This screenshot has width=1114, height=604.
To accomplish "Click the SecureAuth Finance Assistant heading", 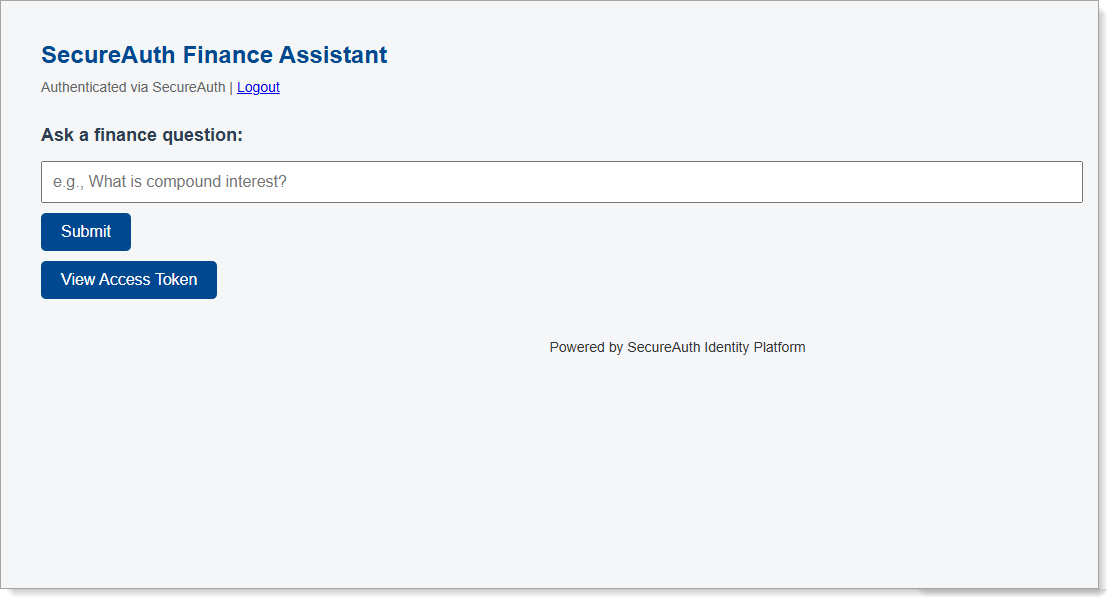I will [213, 55].
